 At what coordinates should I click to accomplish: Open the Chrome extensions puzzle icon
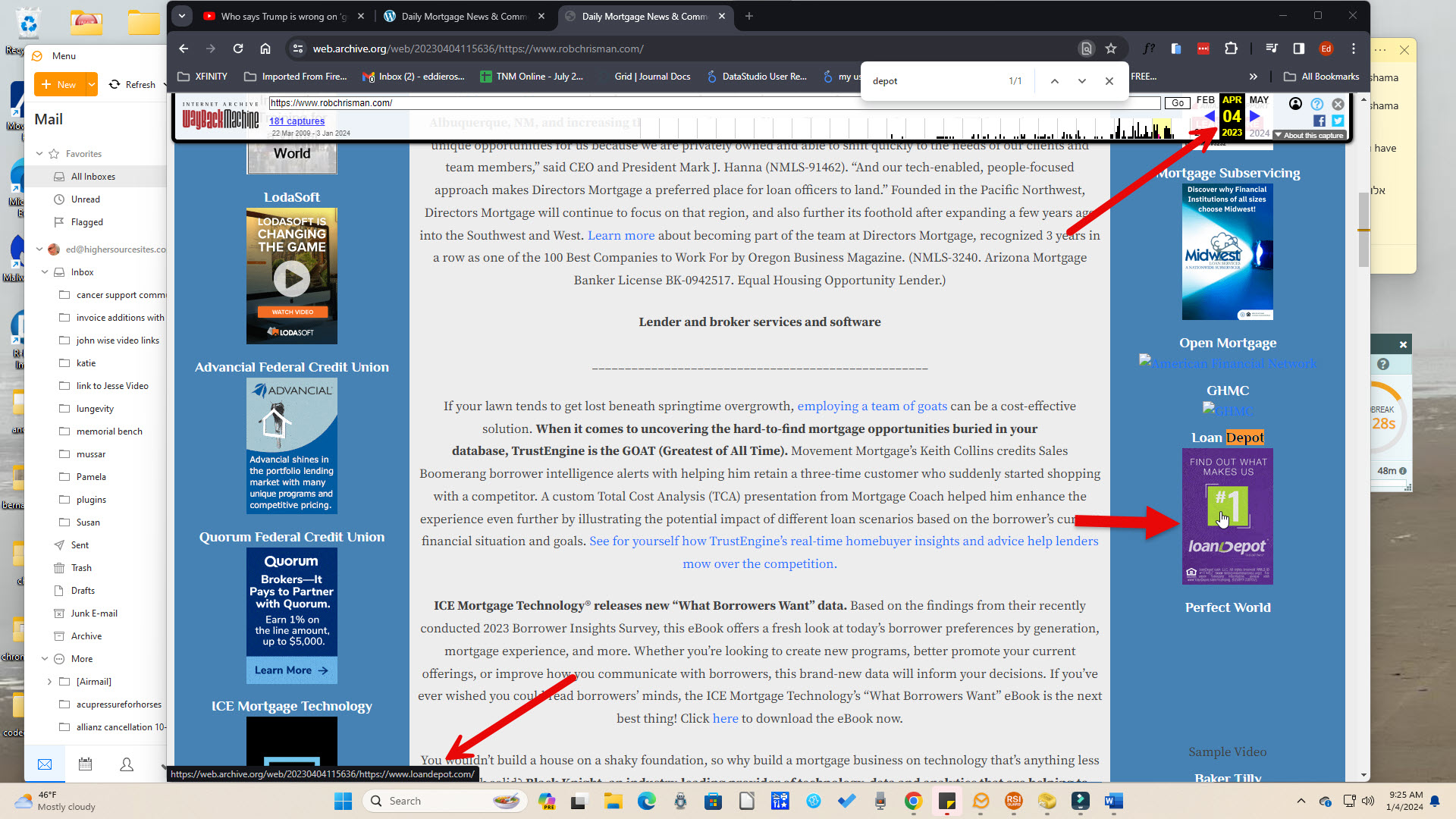coord(1231,49)
